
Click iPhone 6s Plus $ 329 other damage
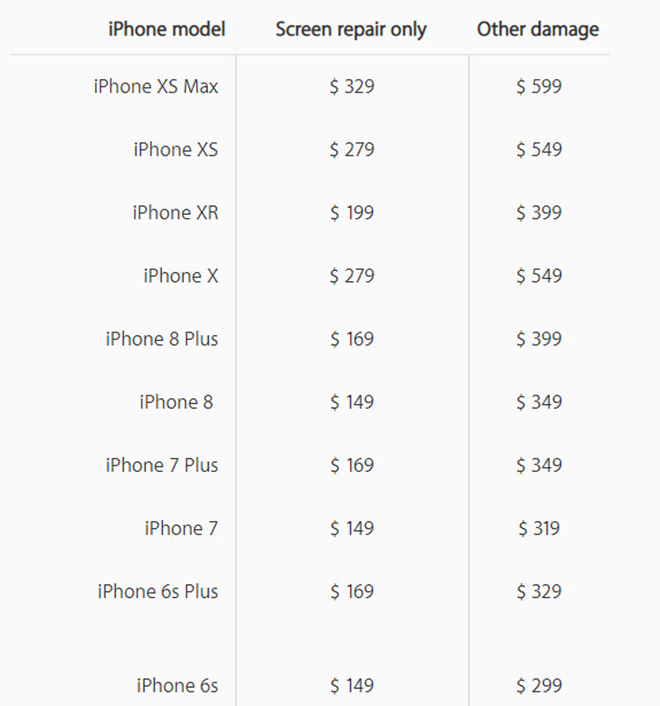(x=539, y=591)
